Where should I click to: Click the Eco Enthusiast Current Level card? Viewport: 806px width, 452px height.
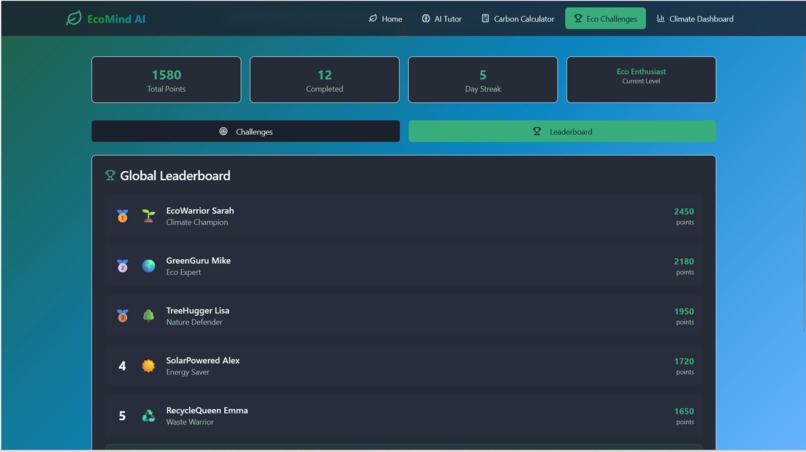click(x=641, y=80)
